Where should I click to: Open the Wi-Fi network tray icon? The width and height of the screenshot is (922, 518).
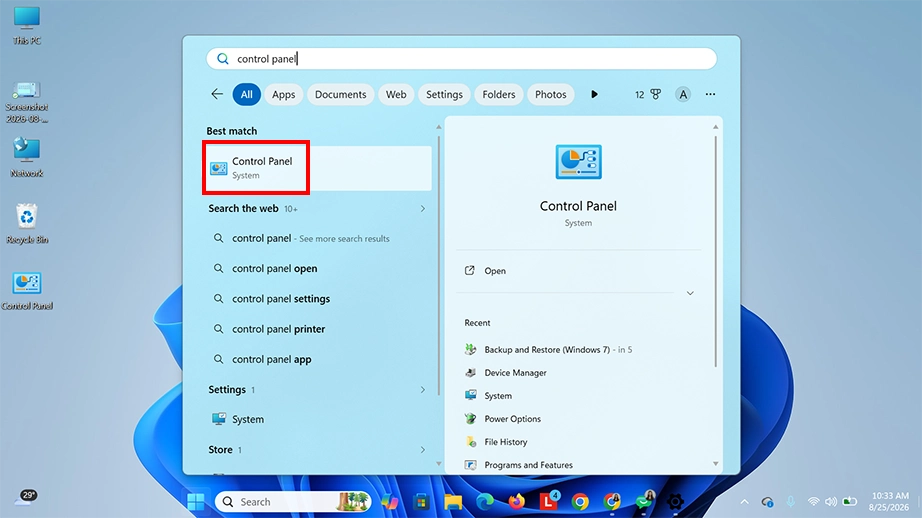point(813,502)
